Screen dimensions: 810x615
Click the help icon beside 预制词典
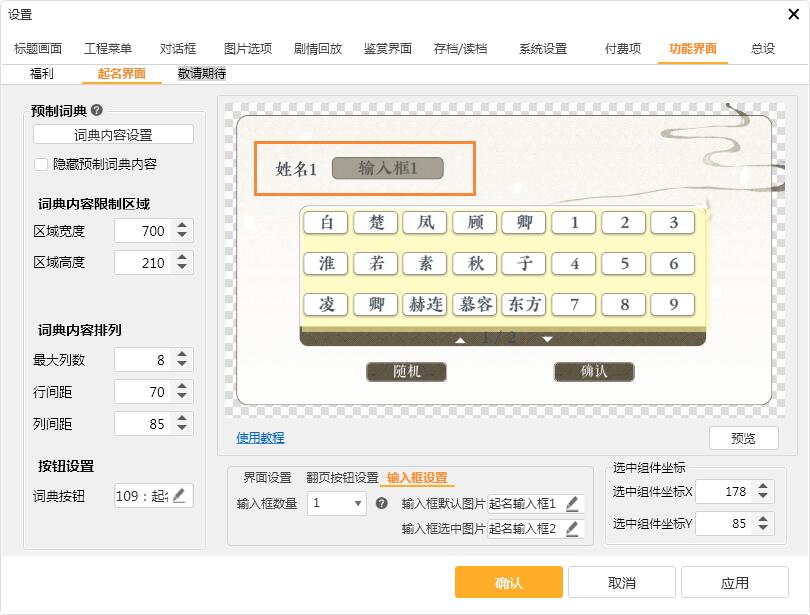tap(97, 111)
